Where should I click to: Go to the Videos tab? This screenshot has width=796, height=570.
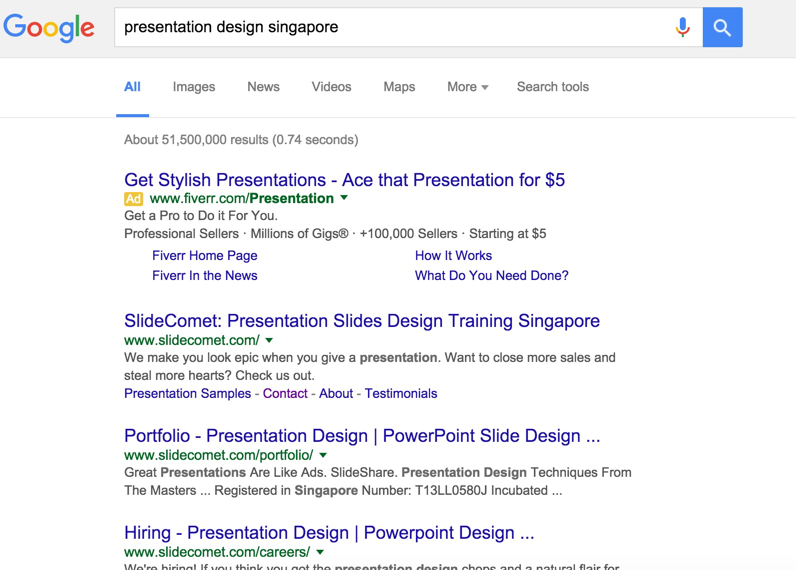[331, 87]
